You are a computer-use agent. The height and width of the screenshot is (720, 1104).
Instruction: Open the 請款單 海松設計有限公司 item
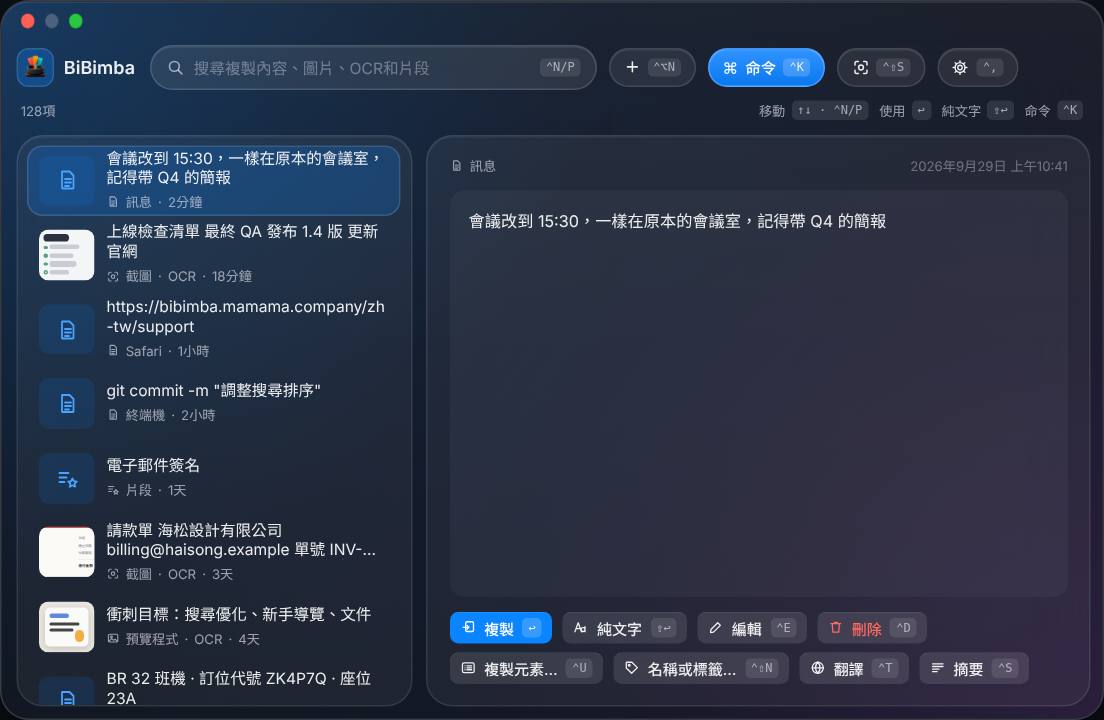213,552
